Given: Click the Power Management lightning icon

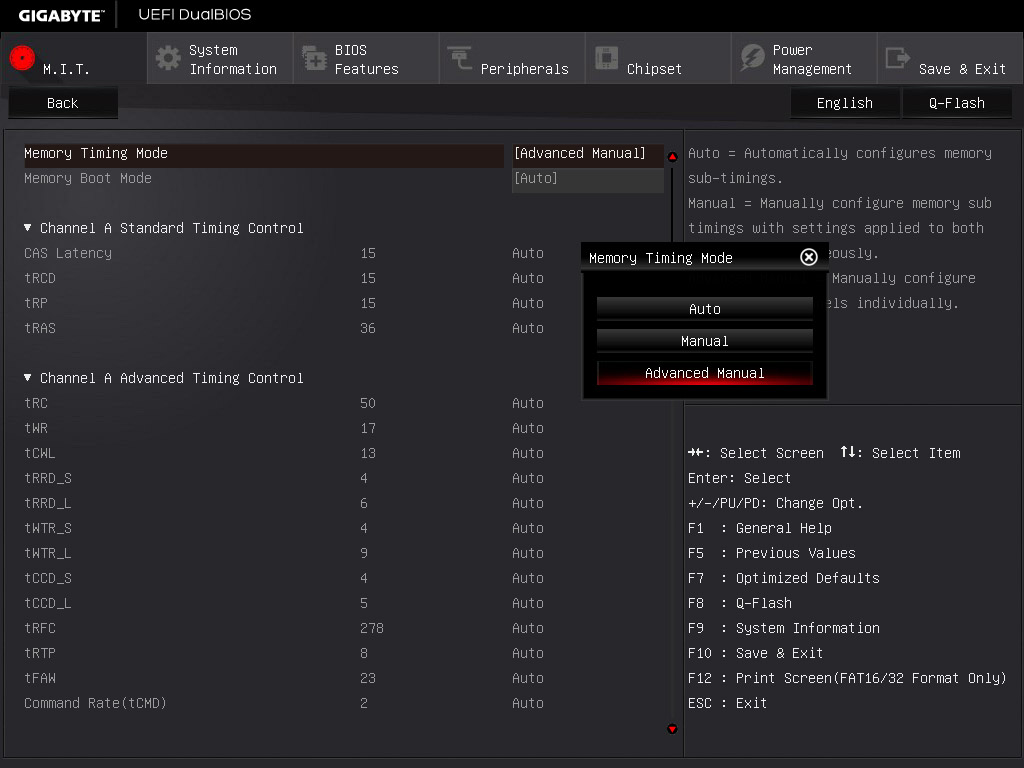Looking at the screenshot, I should pyautogui.click(x=752, y=57).
